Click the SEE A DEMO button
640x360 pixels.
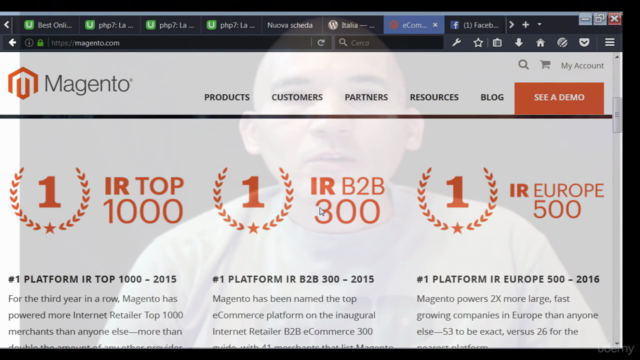point(559,98)
